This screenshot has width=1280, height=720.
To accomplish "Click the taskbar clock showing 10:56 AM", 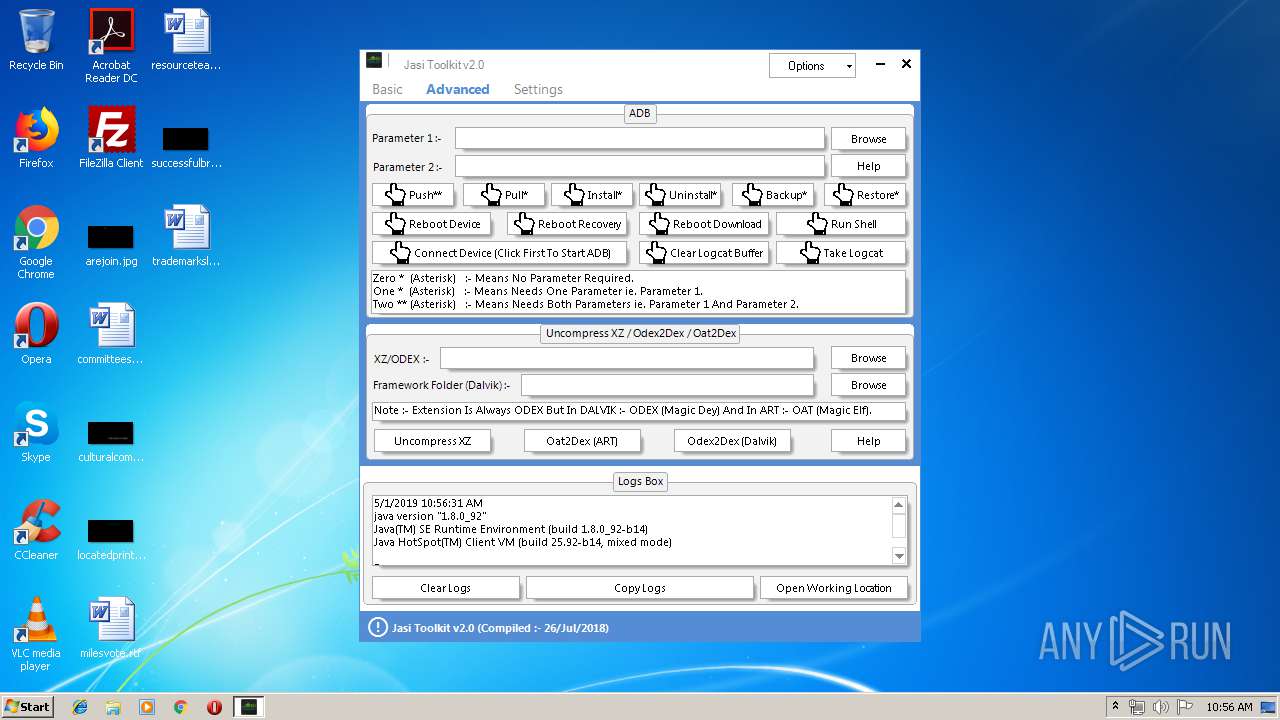I will tap(1229, 707).
